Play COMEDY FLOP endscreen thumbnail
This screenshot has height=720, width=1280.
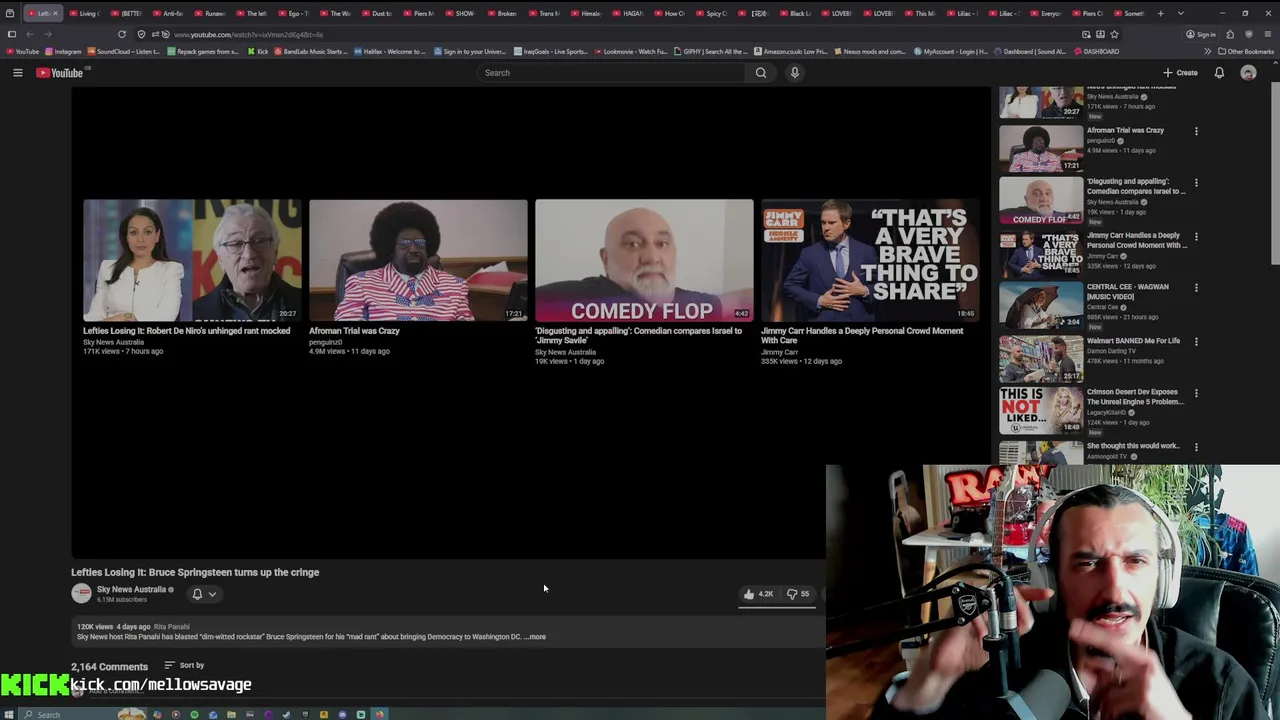(644, 260)
